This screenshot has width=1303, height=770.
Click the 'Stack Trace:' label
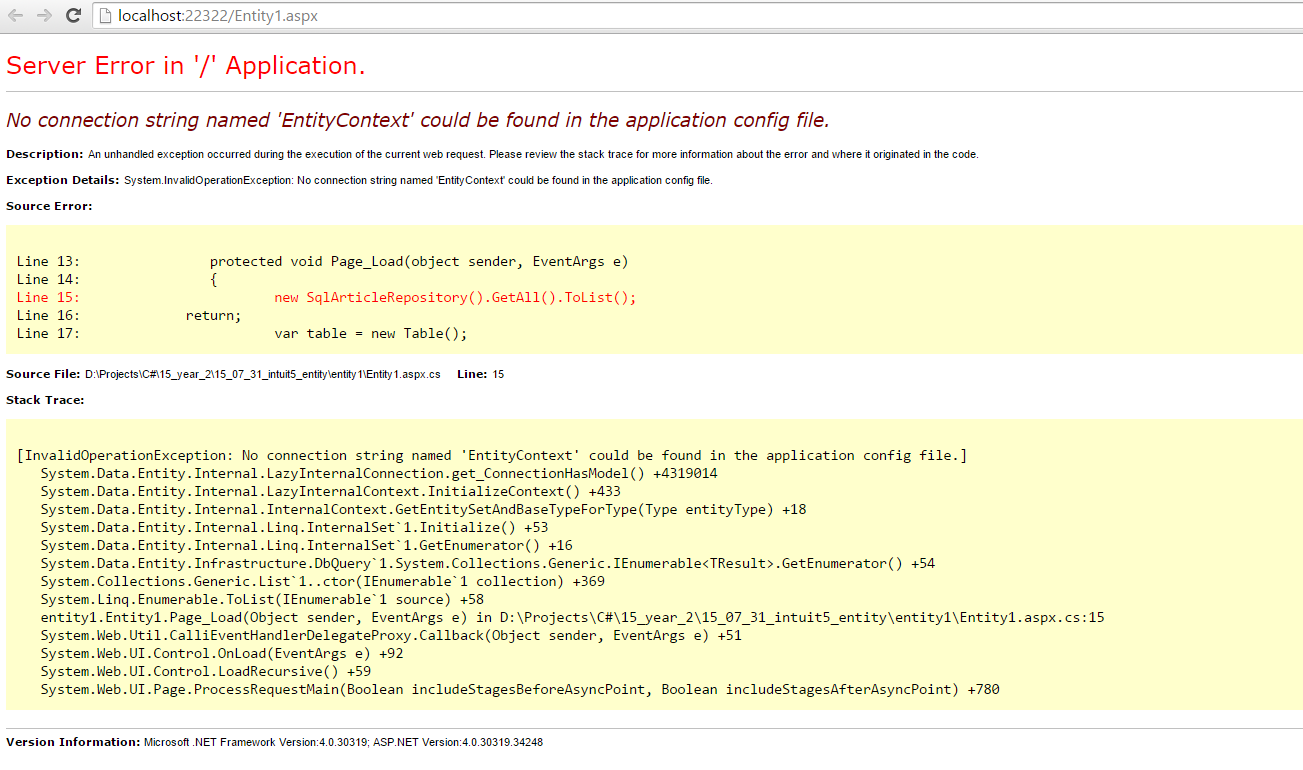[x=45, y=400]
